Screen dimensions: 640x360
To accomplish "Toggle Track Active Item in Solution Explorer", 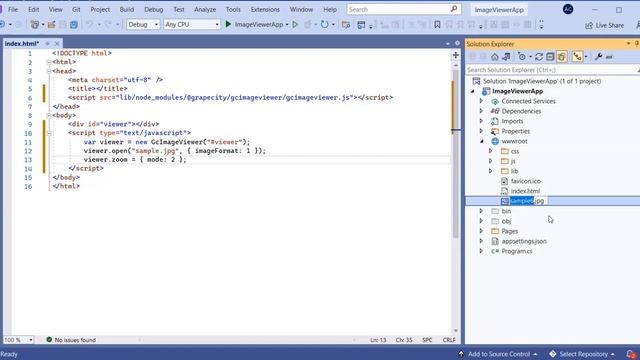I will click(577, 57).
